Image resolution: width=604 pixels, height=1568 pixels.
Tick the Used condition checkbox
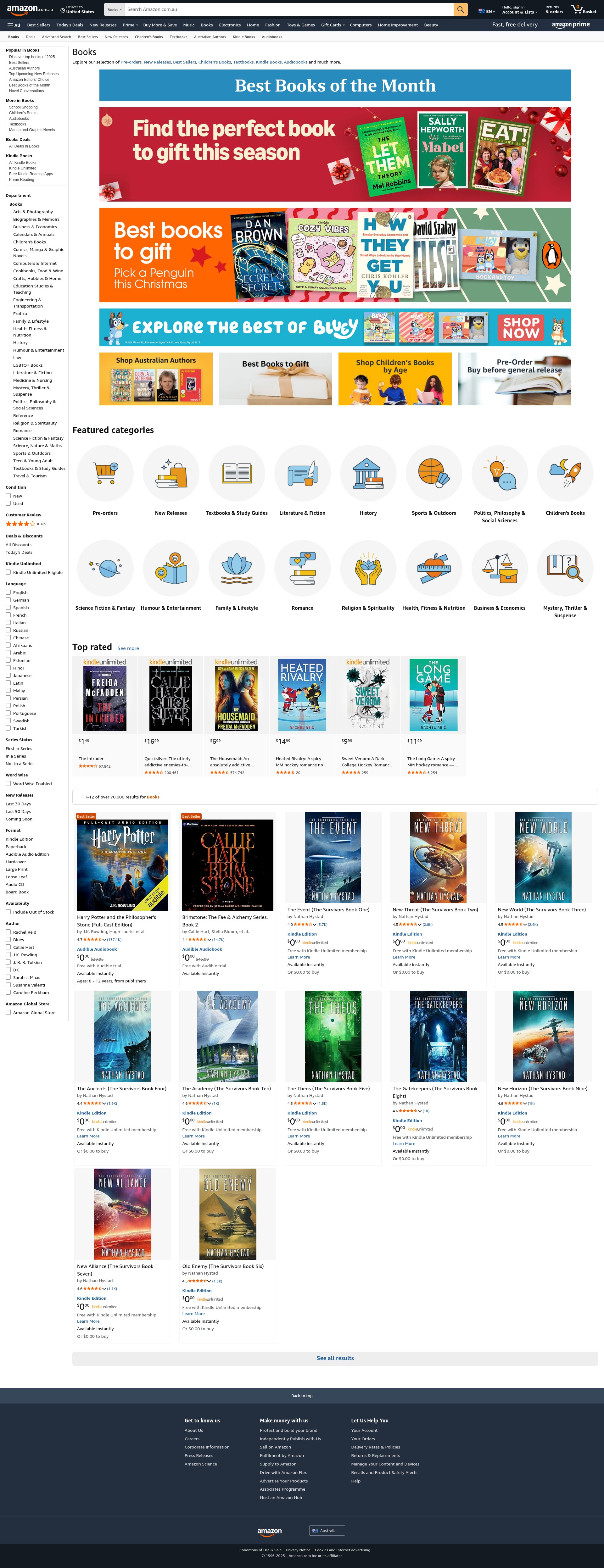tap(8, 503)
